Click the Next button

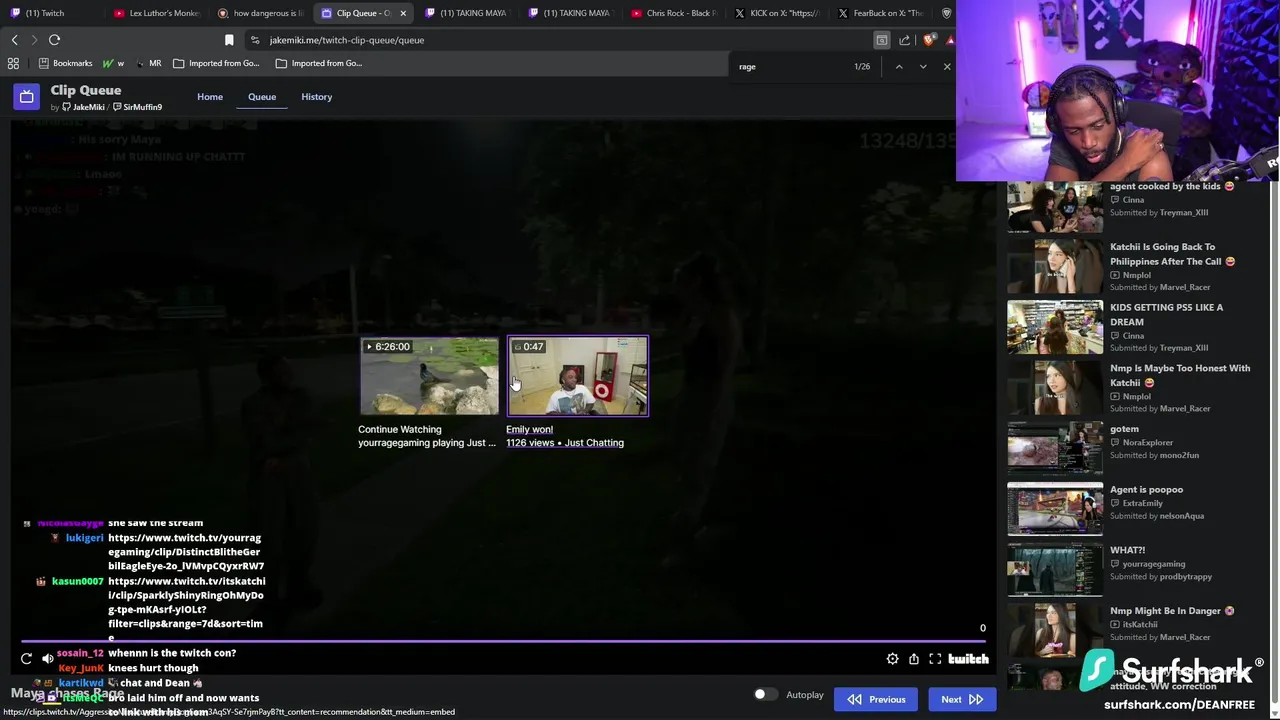tap(962, 699)
